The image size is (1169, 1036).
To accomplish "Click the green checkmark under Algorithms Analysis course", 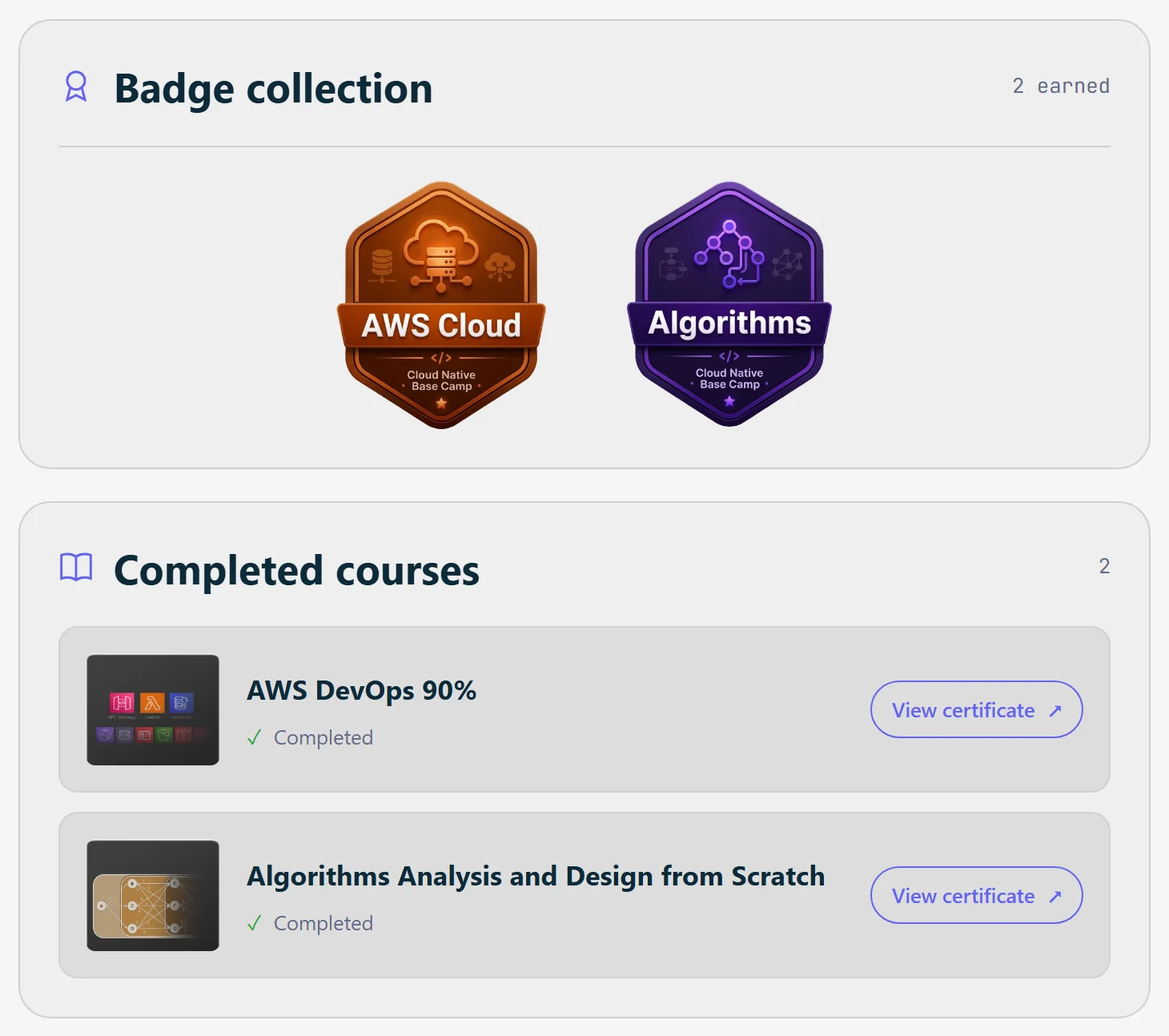I will [x=255, y=923].
